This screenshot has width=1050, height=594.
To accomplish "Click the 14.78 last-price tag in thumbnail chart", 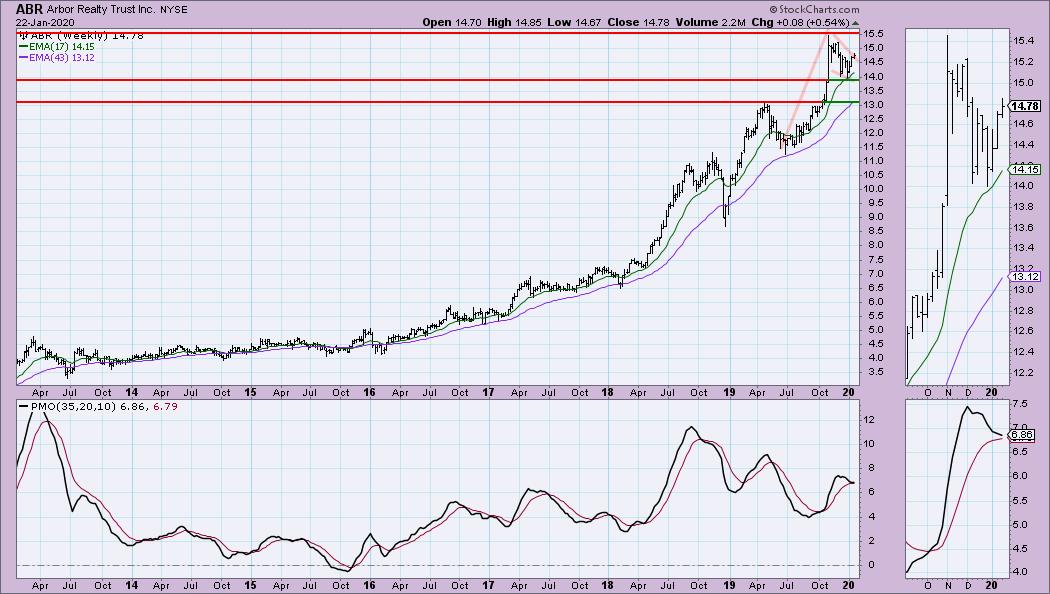I will [x=1025, y=106].
